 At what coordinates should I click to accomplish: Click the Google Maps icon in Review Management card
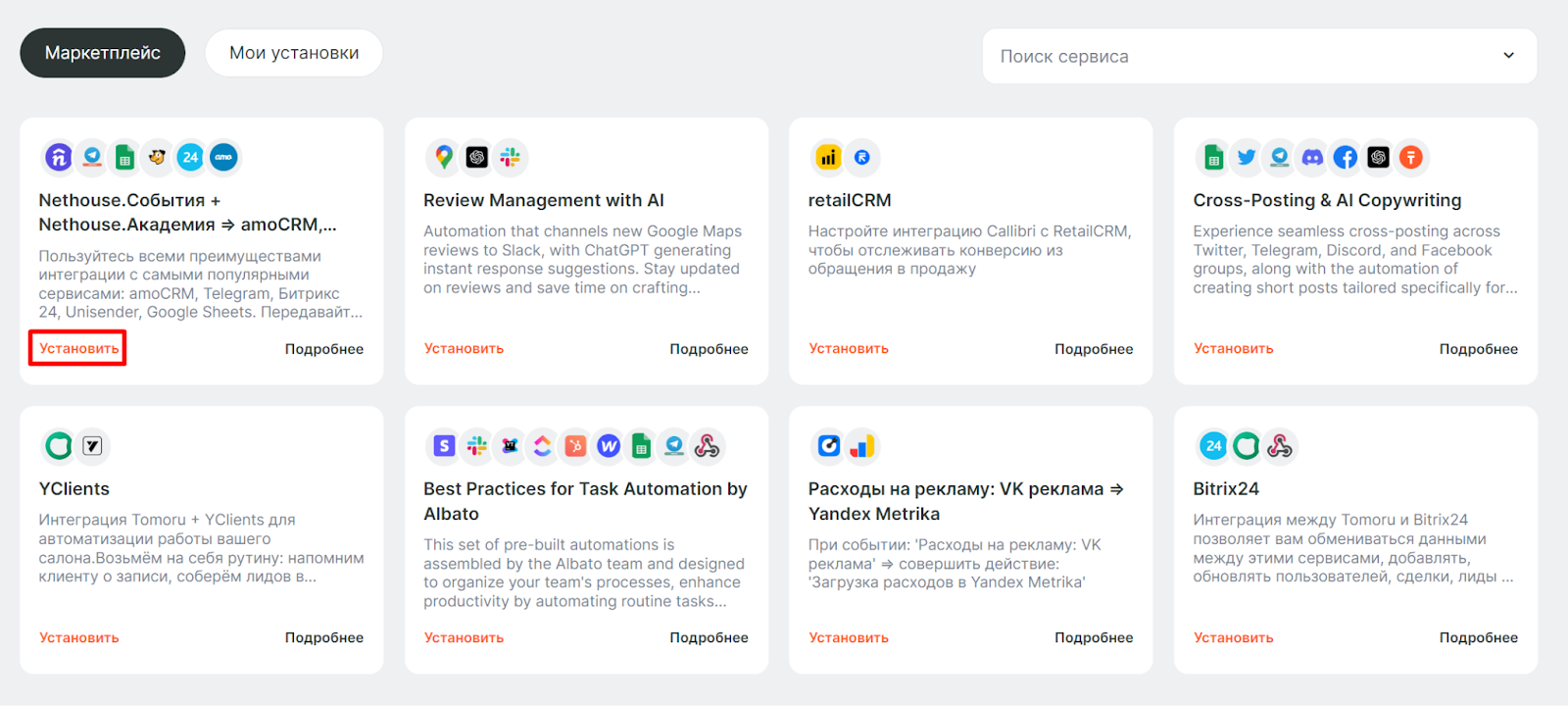click(x=444, y=157)
